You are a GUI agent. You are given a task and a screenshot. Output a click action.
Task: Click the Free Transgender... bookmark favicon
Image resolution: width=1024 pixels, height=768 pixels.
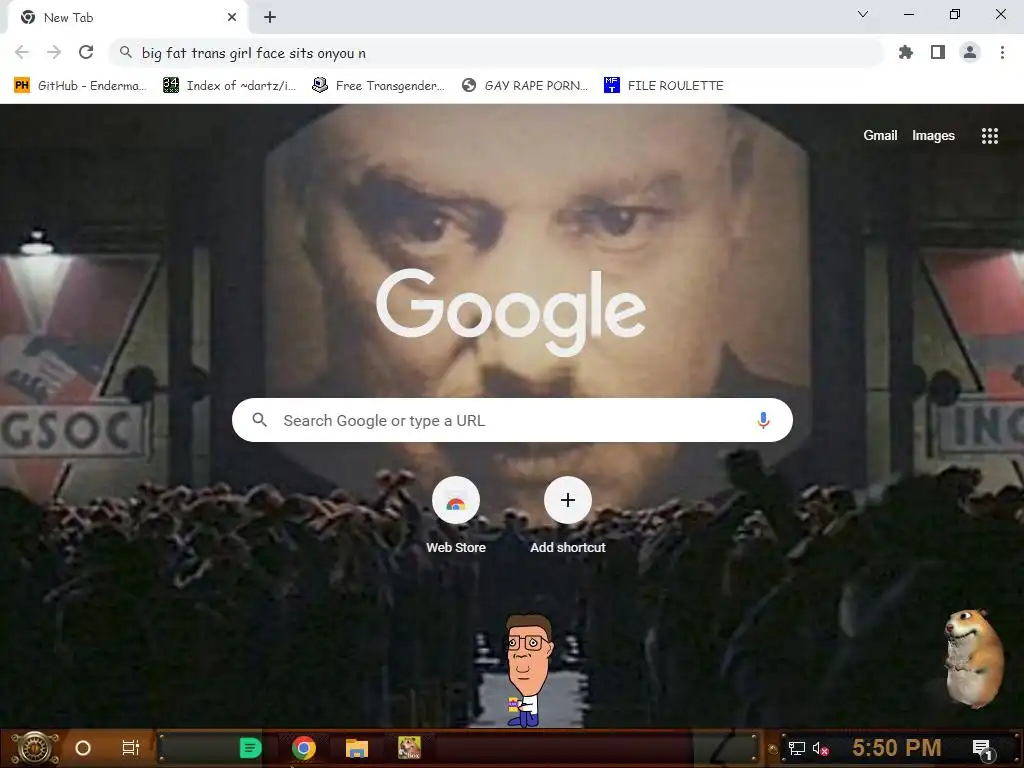point(319,85)
